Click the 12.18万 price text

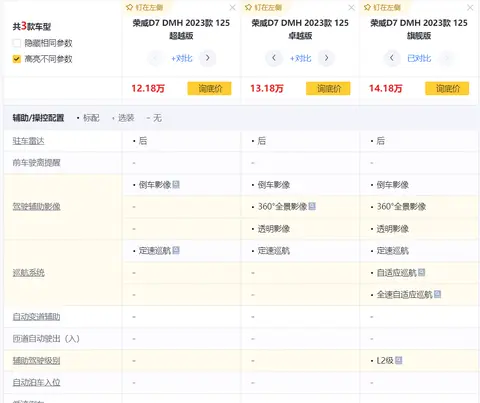148,88
